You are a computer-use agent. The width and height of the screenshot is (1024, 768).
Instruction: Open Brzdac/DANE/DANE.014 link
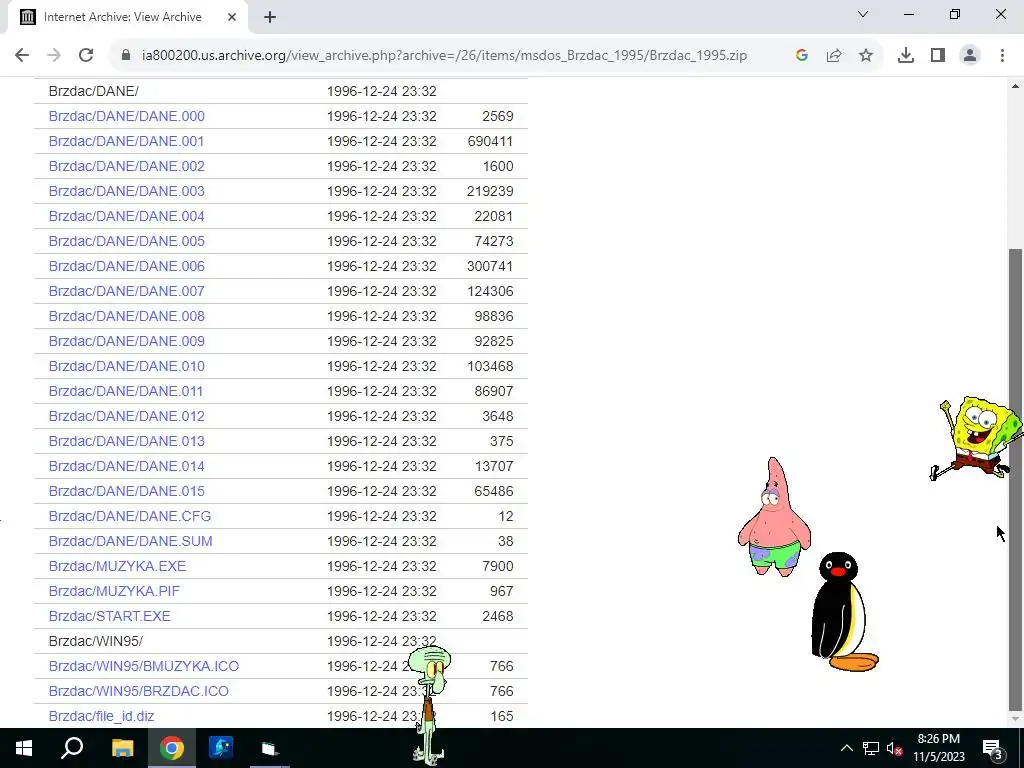click(x=127, y=466)
